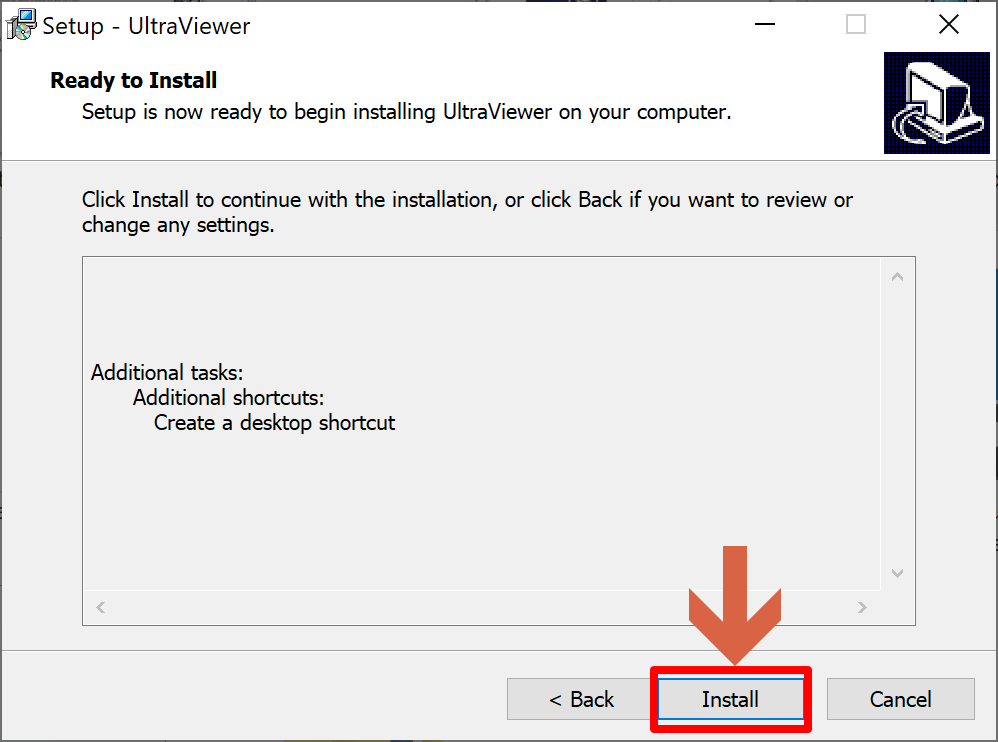Viewport: 998px width, 742px height.
Task: Click the summary box scroll up arrow
Action: pos(897,276)
